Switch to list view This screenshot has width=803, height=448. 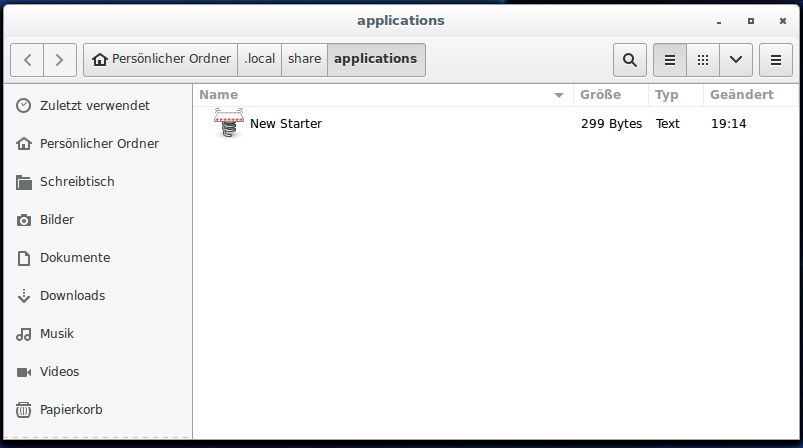670,60
